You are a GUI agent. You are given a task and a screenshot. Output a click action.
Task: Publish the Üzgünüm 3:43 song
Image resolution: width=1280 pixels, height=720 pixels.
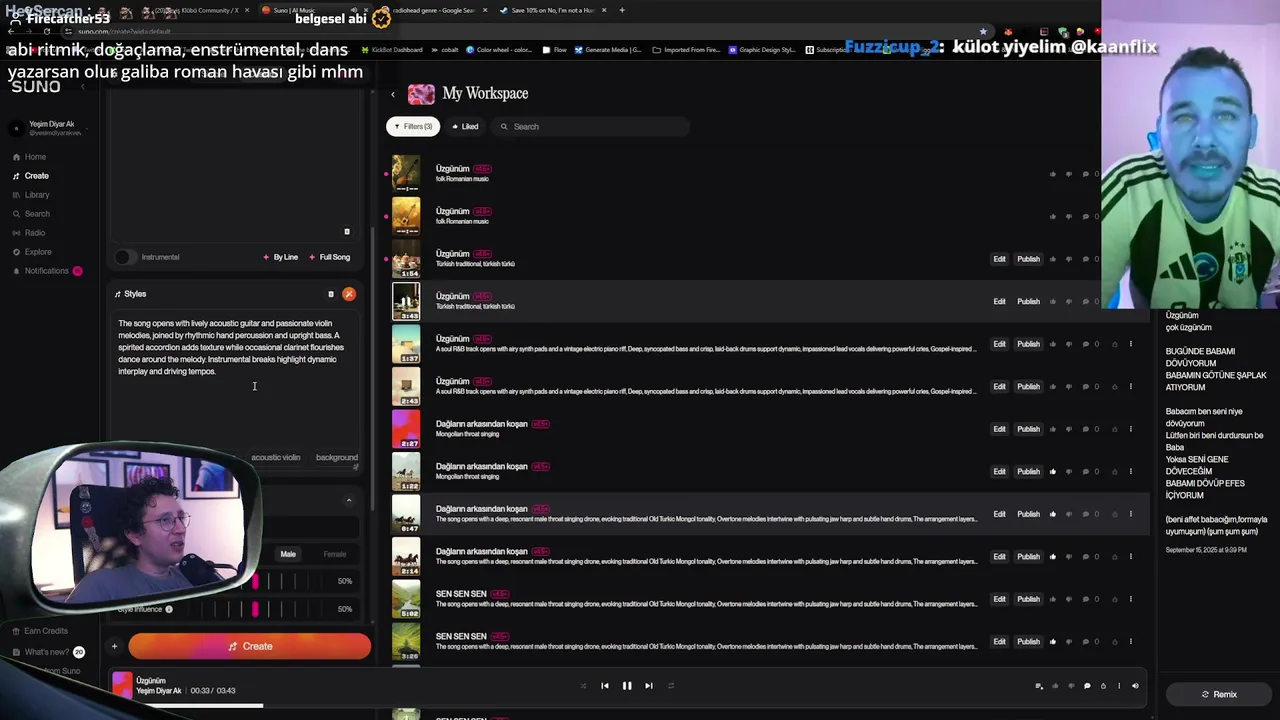[1028, 301]
